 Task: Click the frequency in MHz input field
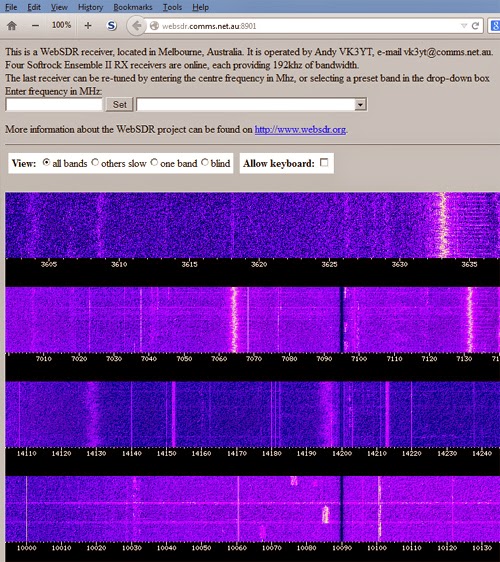pyautogui.click(x=54, y=104)
